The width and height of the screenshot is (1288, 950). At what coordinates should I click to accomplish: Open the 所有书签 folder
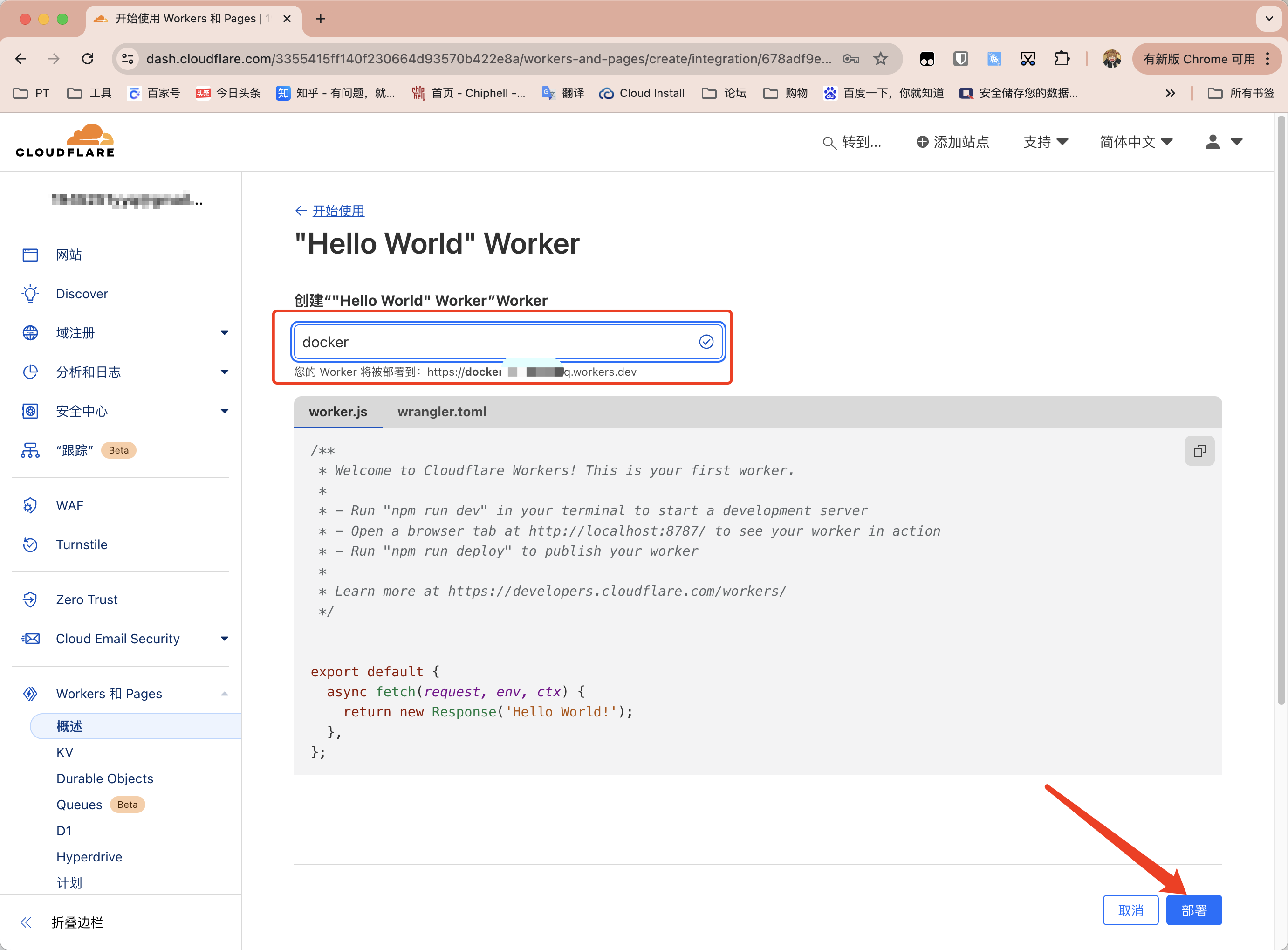tap(1241, 93)
